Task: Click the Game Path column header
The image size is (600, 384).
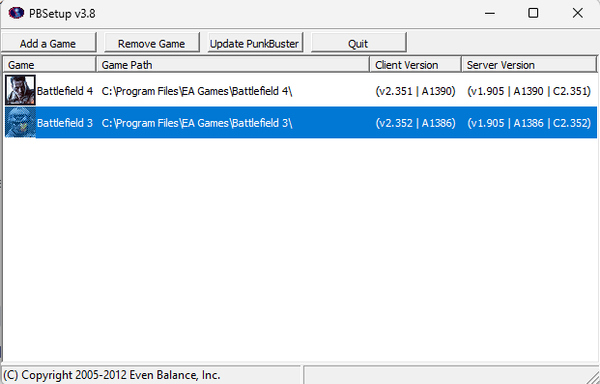Action: [x=233, y=65]
